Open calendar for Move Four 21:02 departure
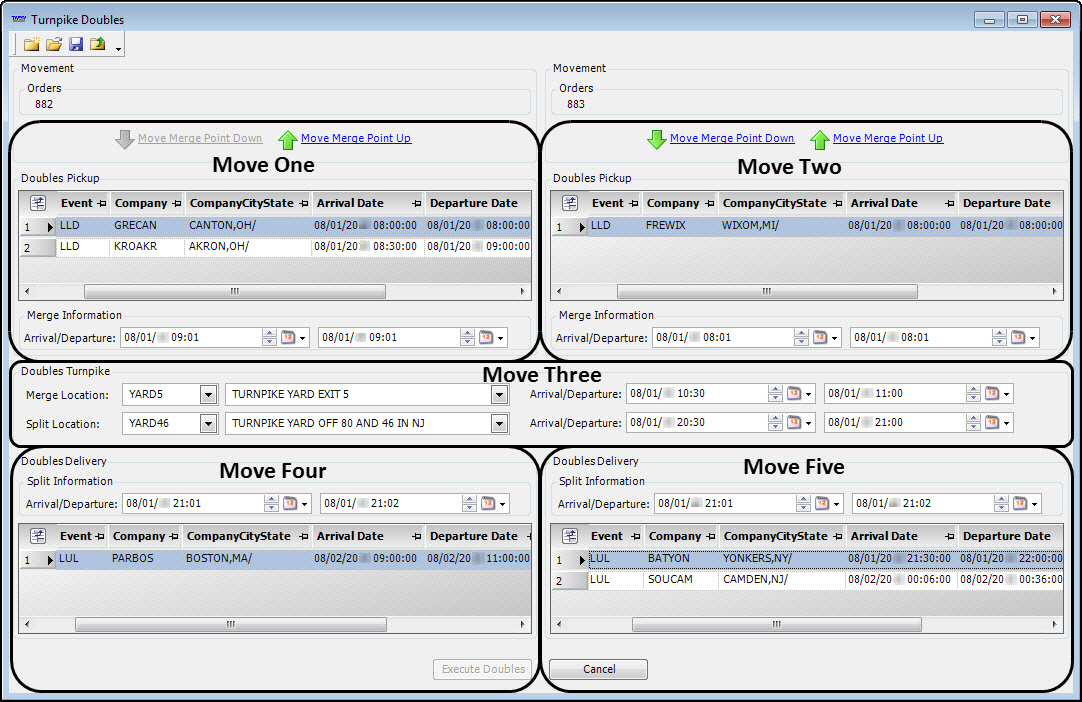Image resolution: width=1082 pixels, height=702 pixels. click(488, 504)
